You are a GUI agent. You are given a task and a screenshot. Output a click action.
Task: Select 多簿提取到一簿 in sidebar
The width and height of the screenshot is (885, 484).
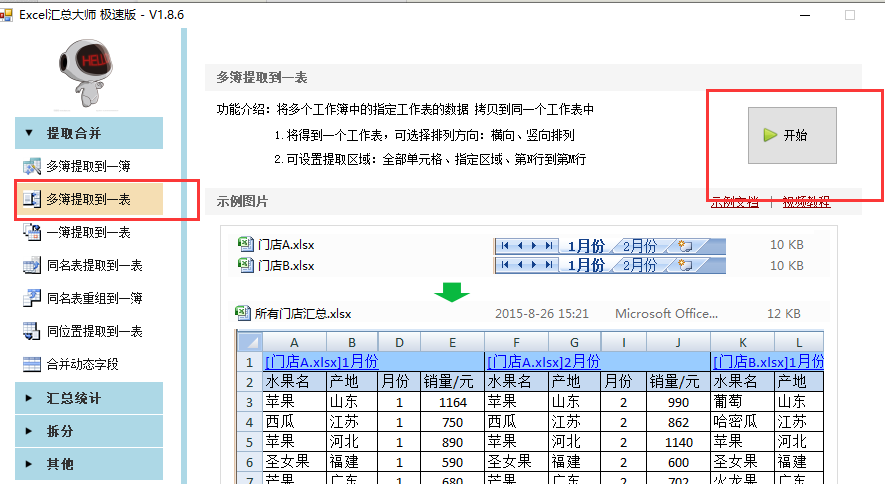pyautogui.click(x=89, y=166)
